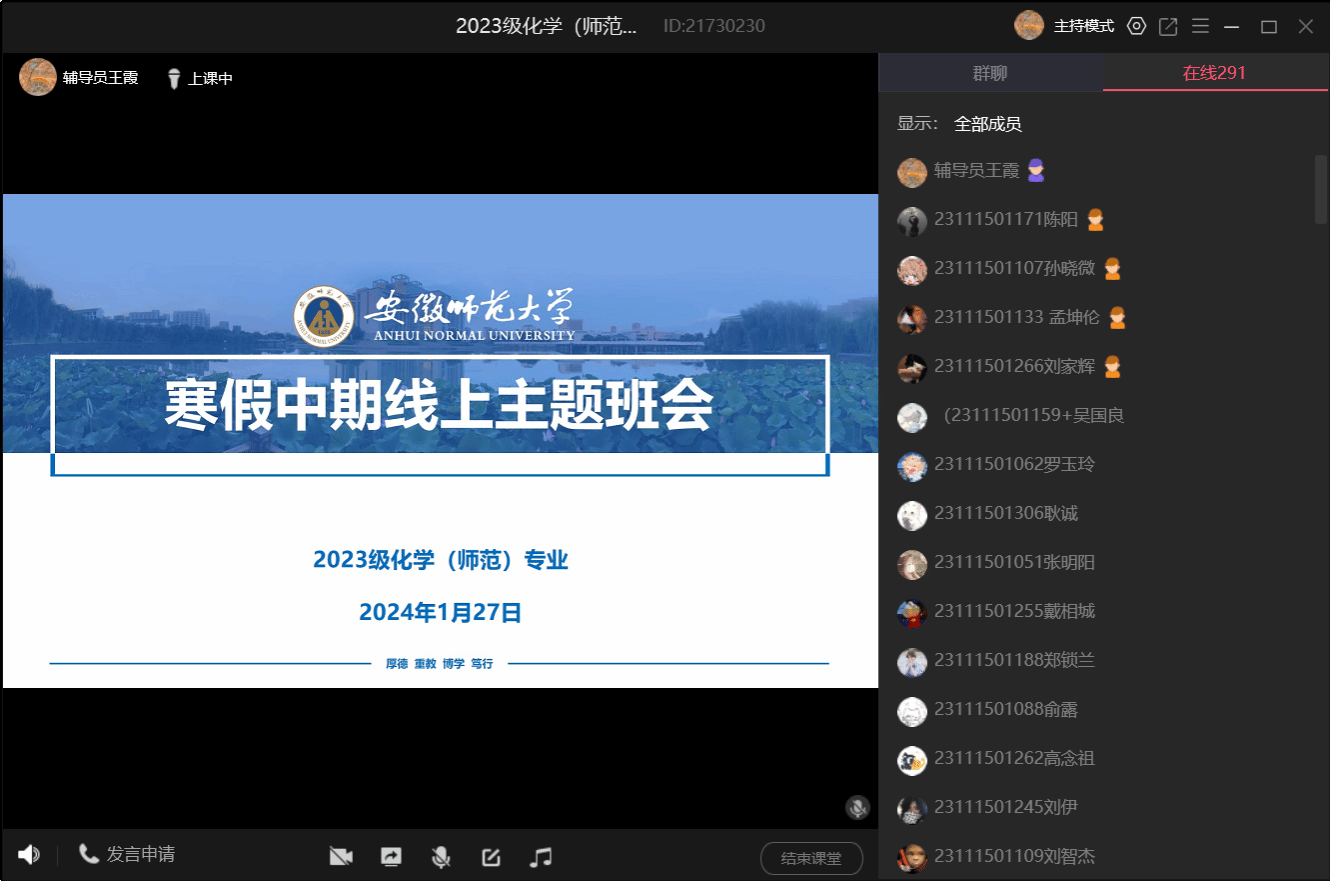Click 辅导员王霞 avatar above the video
The image size is (1330, 881).
coord(37,78)
